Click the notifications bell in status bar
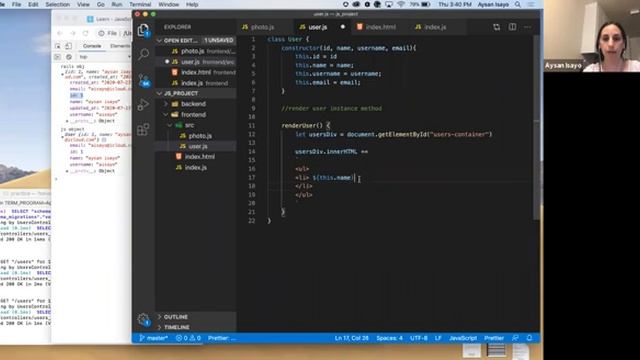640x360 pixels. (x=529, y=338)
